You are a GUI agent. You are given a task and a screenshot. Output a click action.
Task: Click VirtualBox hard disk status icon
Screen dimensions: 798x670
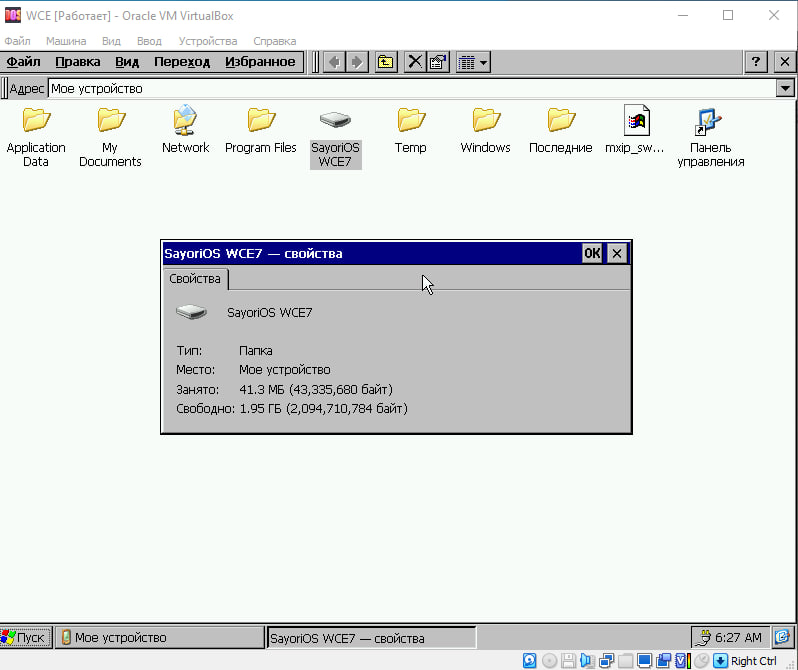pos(529,660)
